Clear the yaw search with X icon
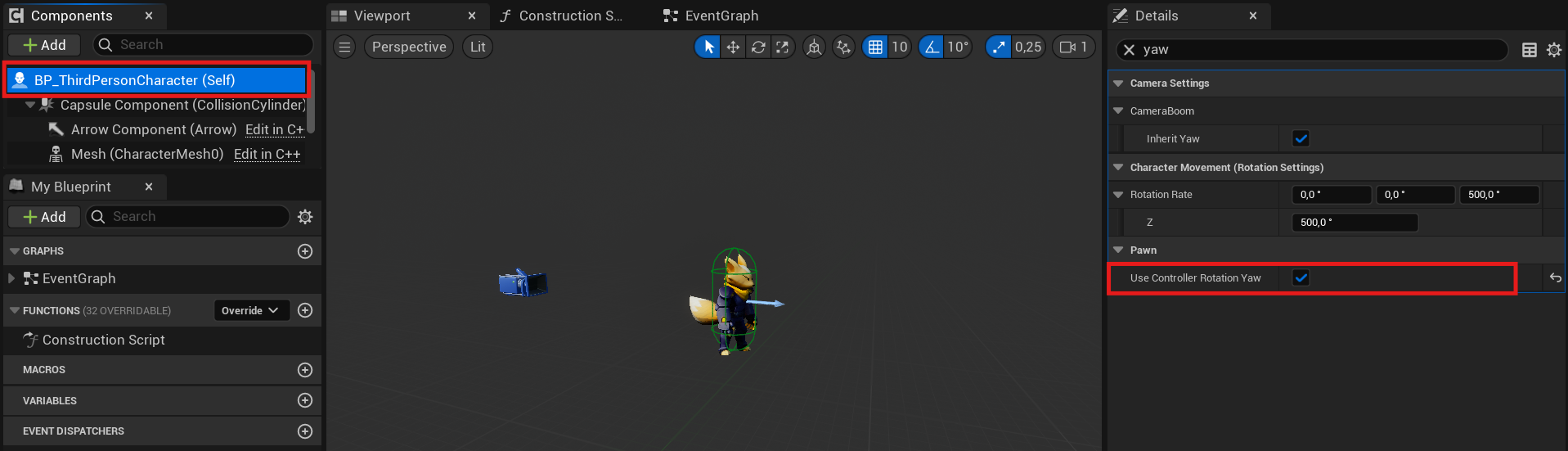The width and height of the screenshot is (1568, 451). tap(1129, 50)
